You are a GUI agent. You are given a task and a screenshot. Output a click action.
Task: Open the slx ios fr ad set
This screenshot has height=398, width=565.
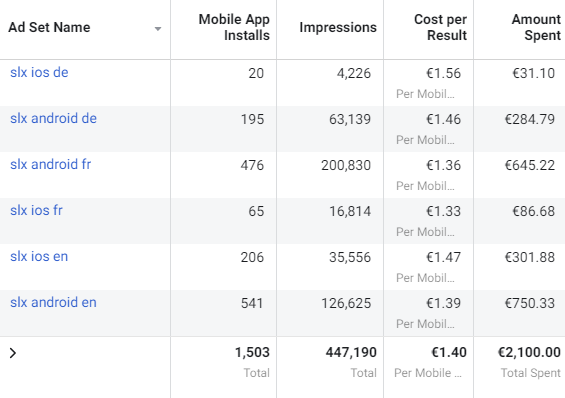click(36, 210)
